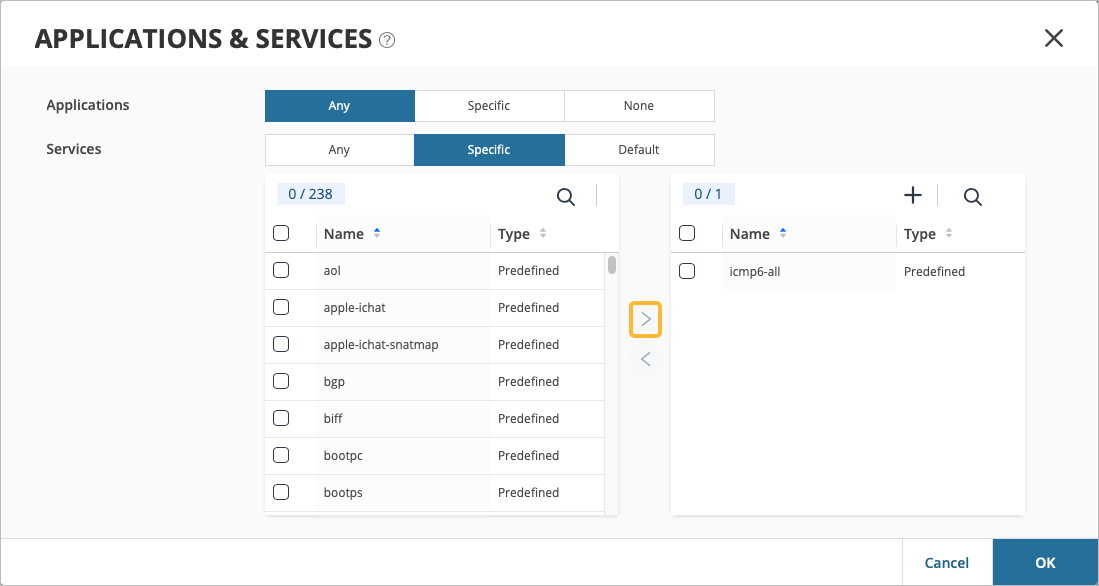This screenshot has height=586, width=1099.
Task: Click the help icon beside the title
Action: click(388, 40)
